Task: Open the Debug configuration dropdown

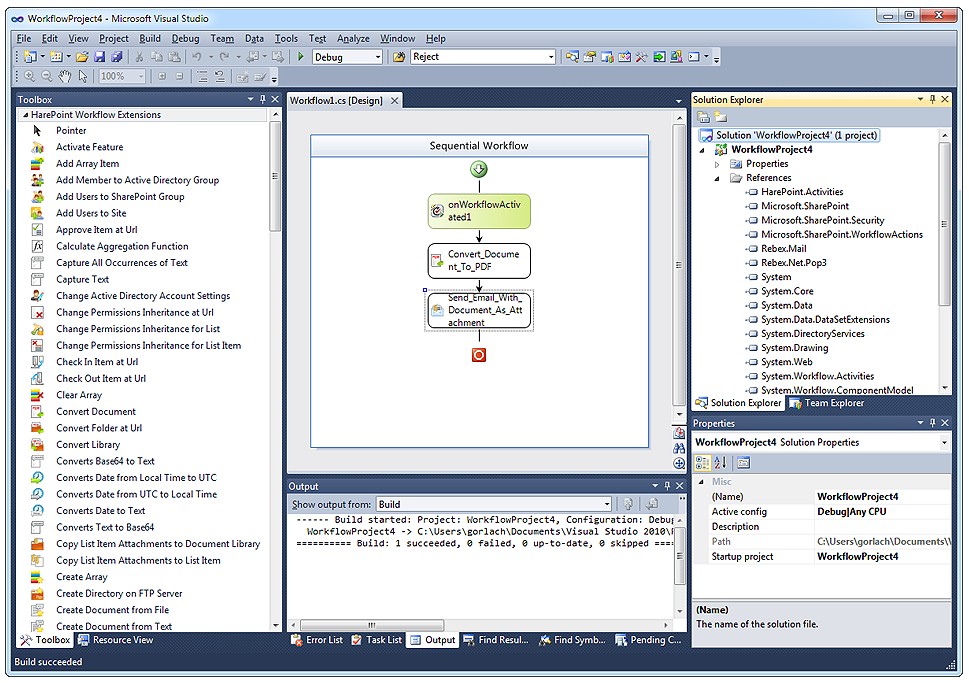Action: click(x=377, y=57)
